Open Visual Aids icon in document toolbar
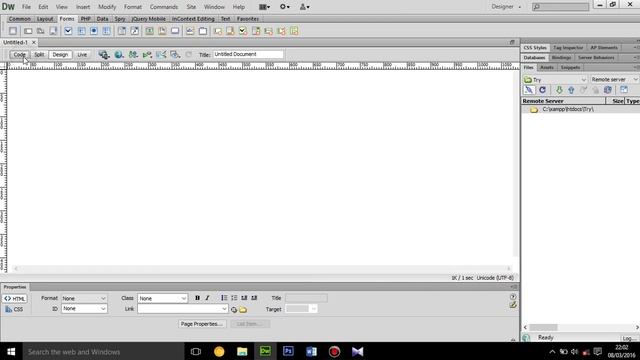The width and height of the screenshot is (640, 360). point(175,54)
